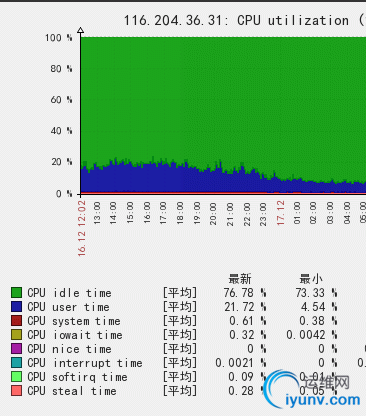This screenshot has height=416, width=366.
Task: Click the '60 %' y-axis label
Action: click(61, 100)
